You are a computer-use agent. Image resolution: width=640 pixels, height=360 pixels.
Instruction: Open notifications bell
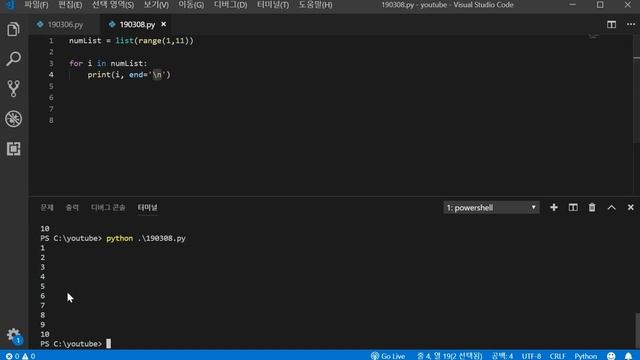point(628,356)
